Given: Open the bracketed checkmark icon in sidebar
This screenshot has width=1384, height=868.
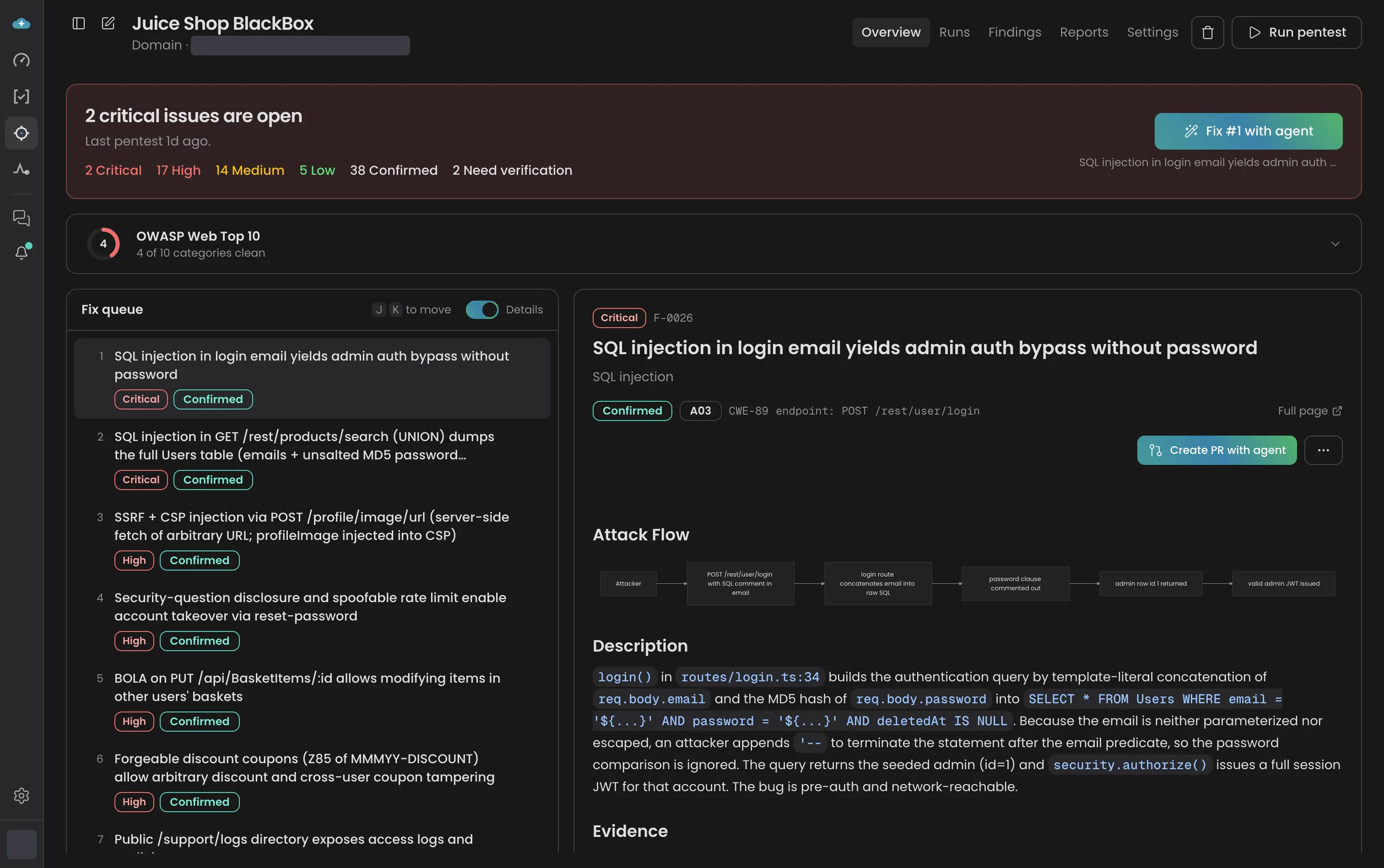Looking at the screenshot, I should pos(21,97).
